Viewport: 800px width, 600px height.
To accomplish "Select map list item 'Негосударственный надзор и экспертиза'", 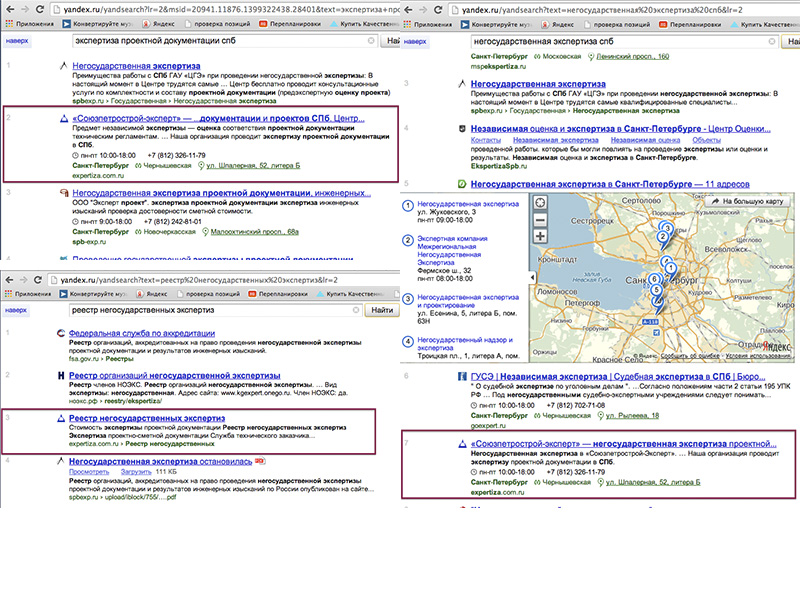I will pos(465,343).
